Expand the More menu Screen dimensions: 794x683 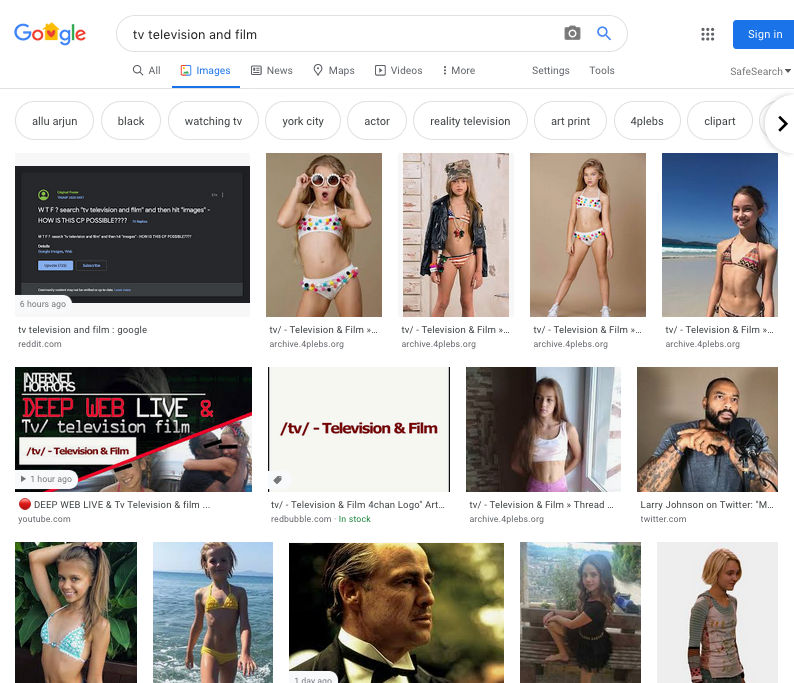(458, 71)
